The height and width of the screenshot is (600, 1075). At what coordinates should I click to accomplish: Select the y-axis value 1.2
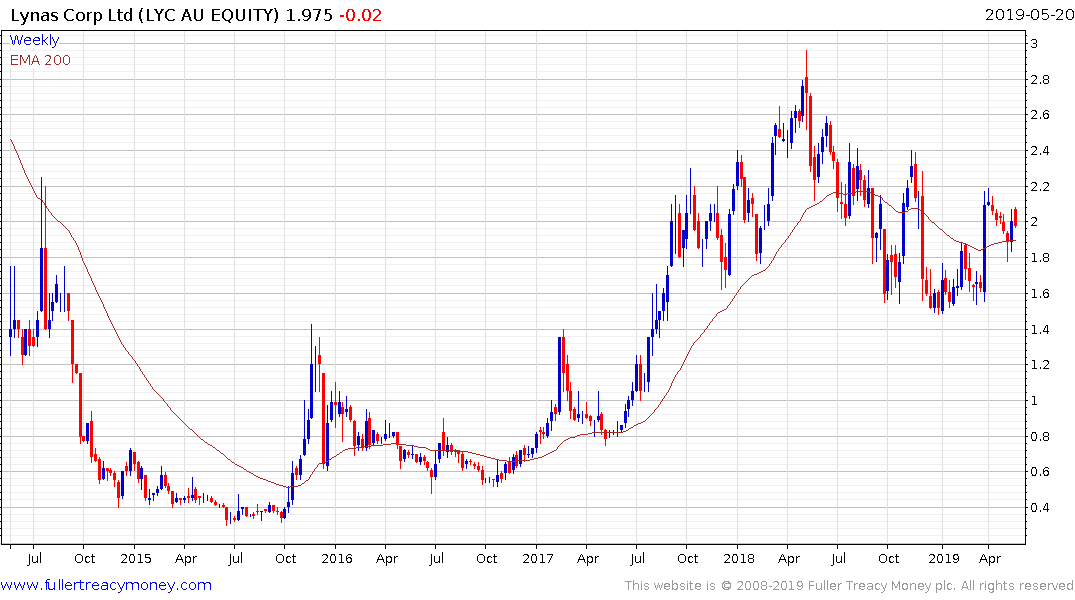coord(1040,365)
